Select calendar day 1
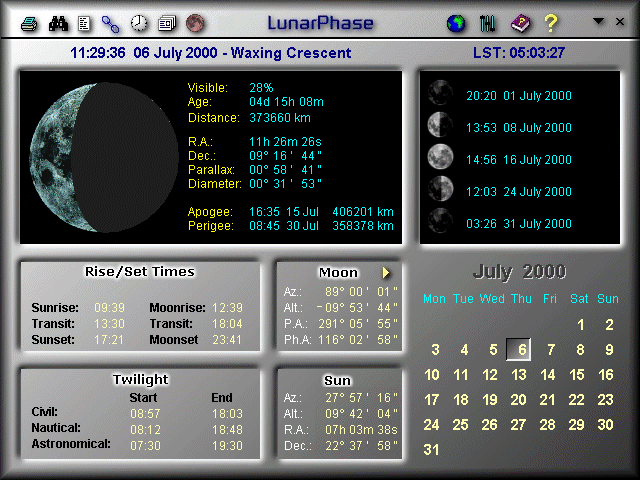640x480 pixels. (x=580, y=325)
